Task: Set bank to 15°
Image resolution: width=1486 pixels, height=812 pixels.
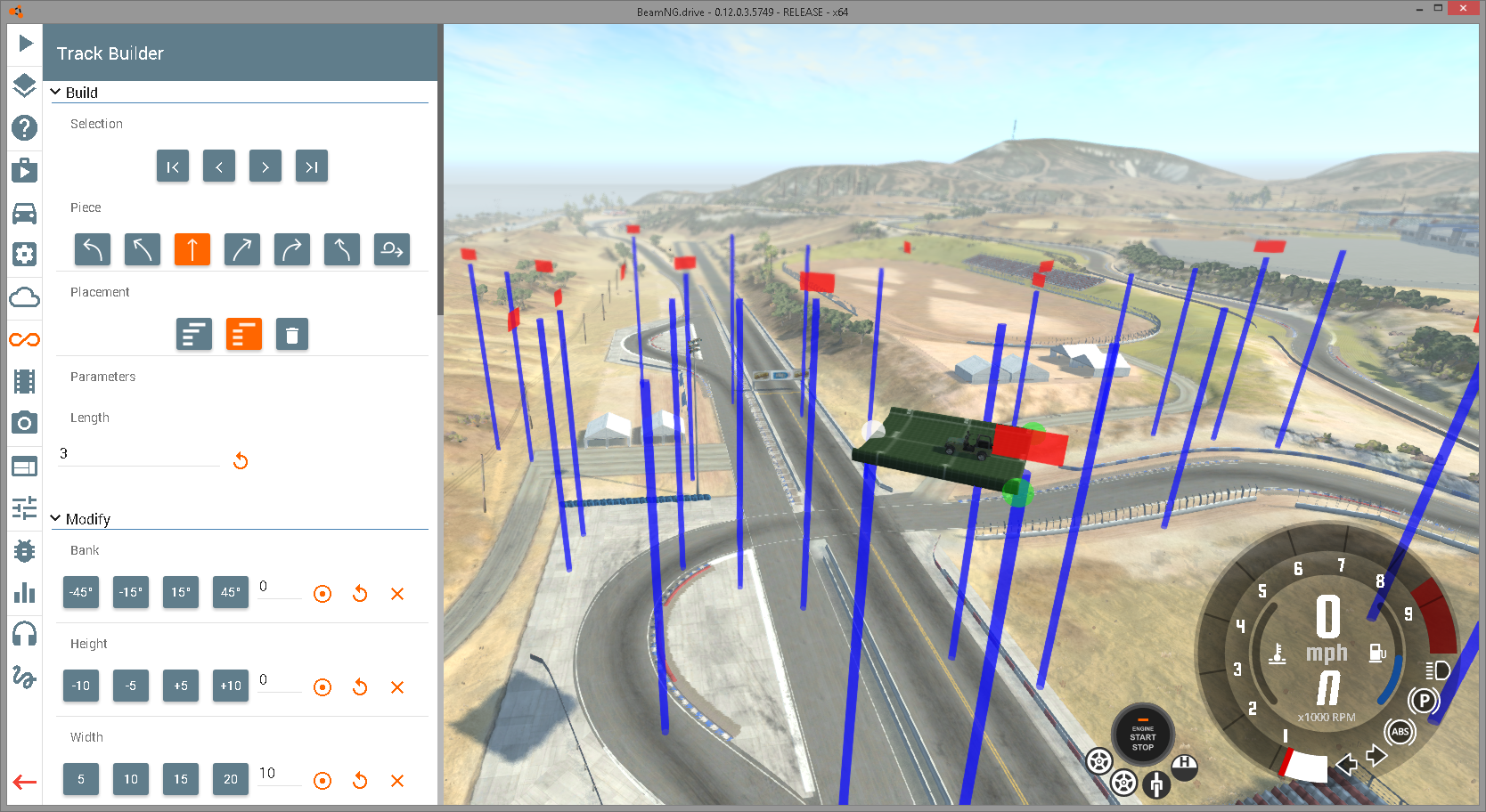Action: point(181,593)
